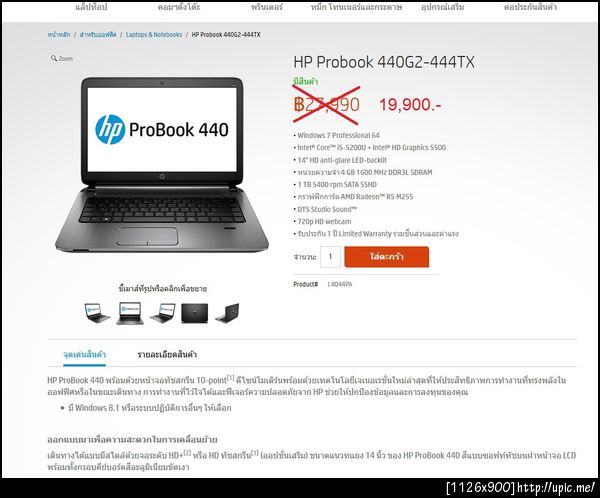Open the อุปกรณ์เสริม navigation menu
The width and height of the screenshot is (600, 498).
click(443, 7)
